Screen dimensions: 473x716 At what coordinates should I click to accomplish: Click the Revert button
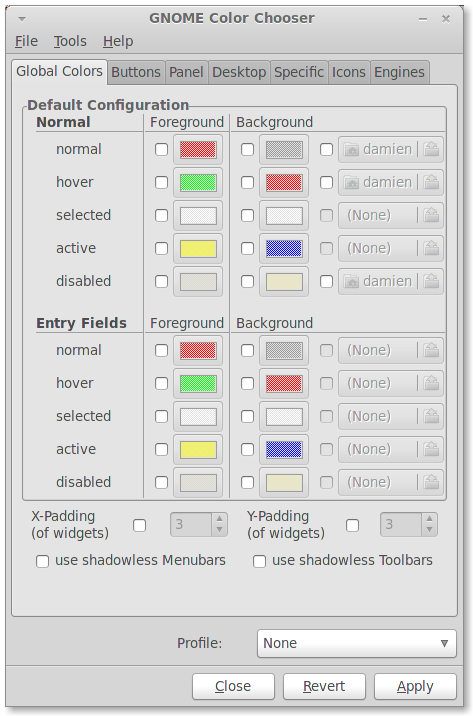tap(324, 686)
